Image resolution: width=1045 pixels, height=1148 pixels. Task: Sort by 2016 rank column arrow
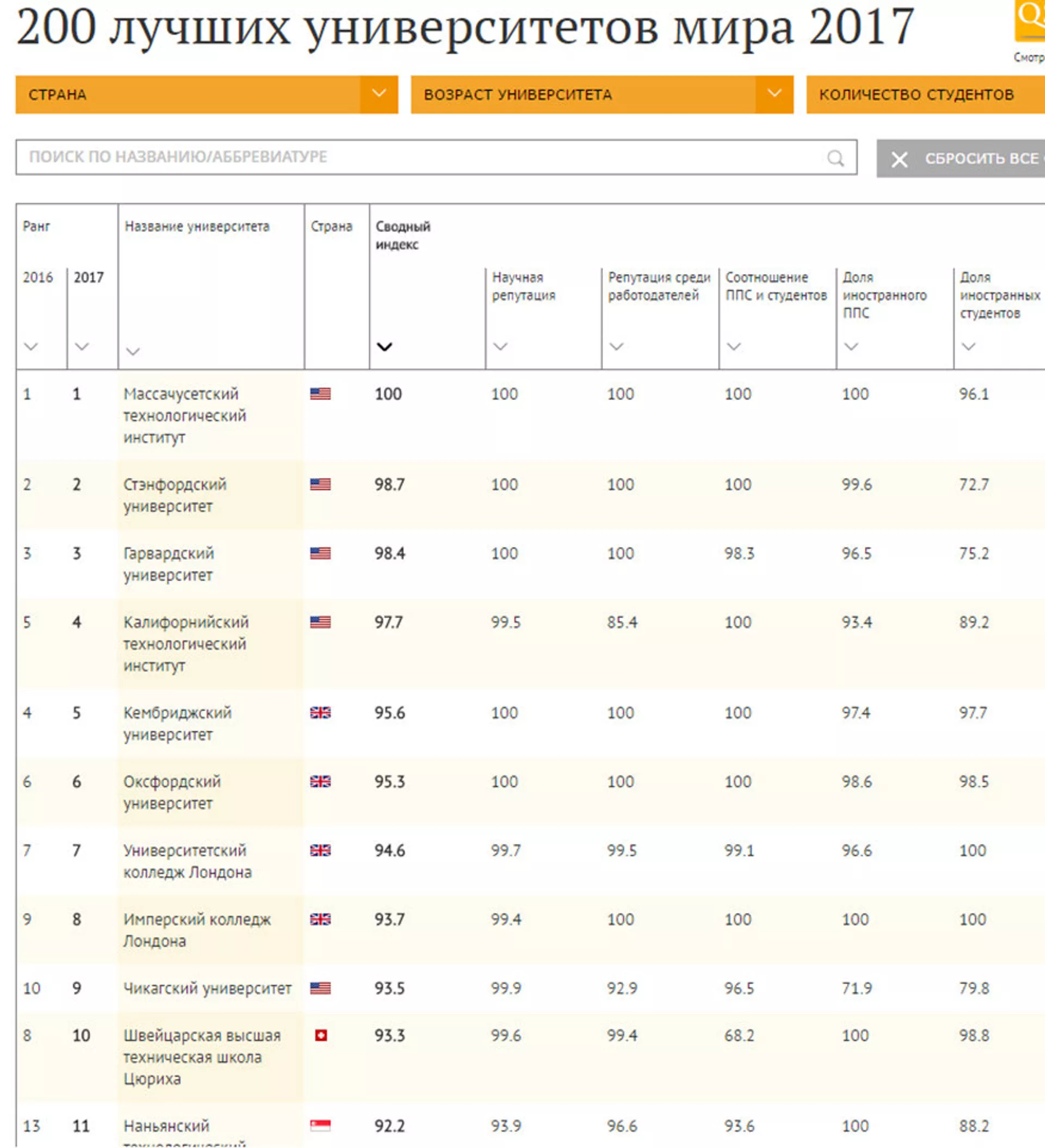tap(31, 346)
